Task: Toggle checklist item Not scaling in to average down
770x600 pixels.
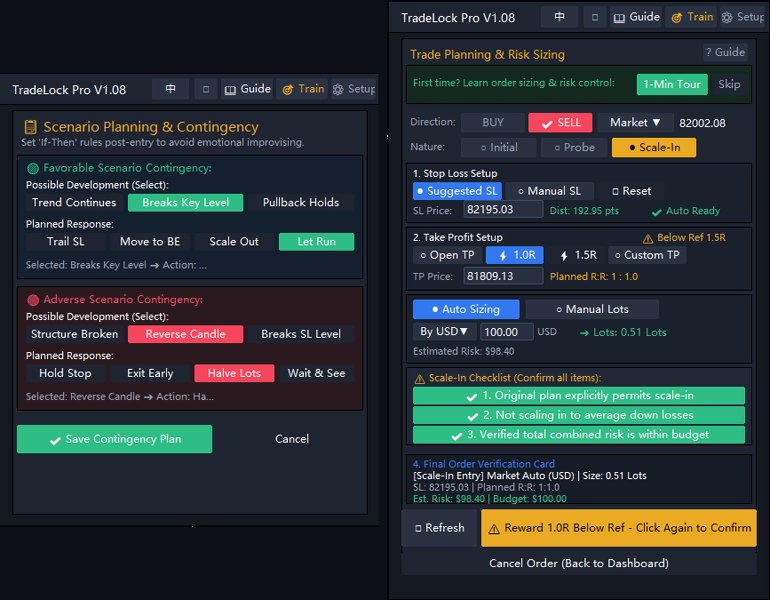Action: 578,415
